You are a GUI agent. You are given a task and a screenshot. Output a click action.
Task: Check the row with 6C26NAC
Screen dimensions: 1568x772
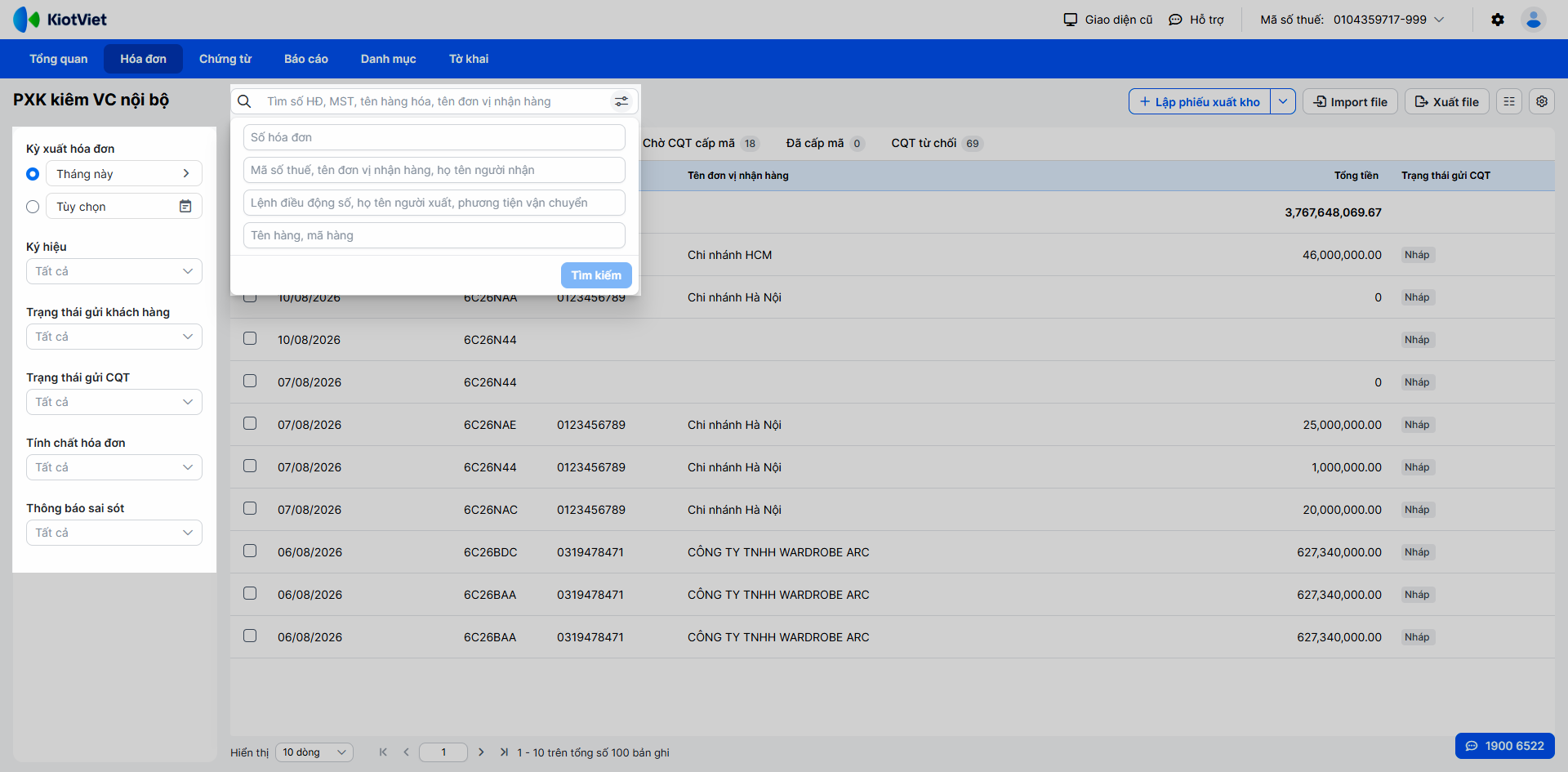250,508
